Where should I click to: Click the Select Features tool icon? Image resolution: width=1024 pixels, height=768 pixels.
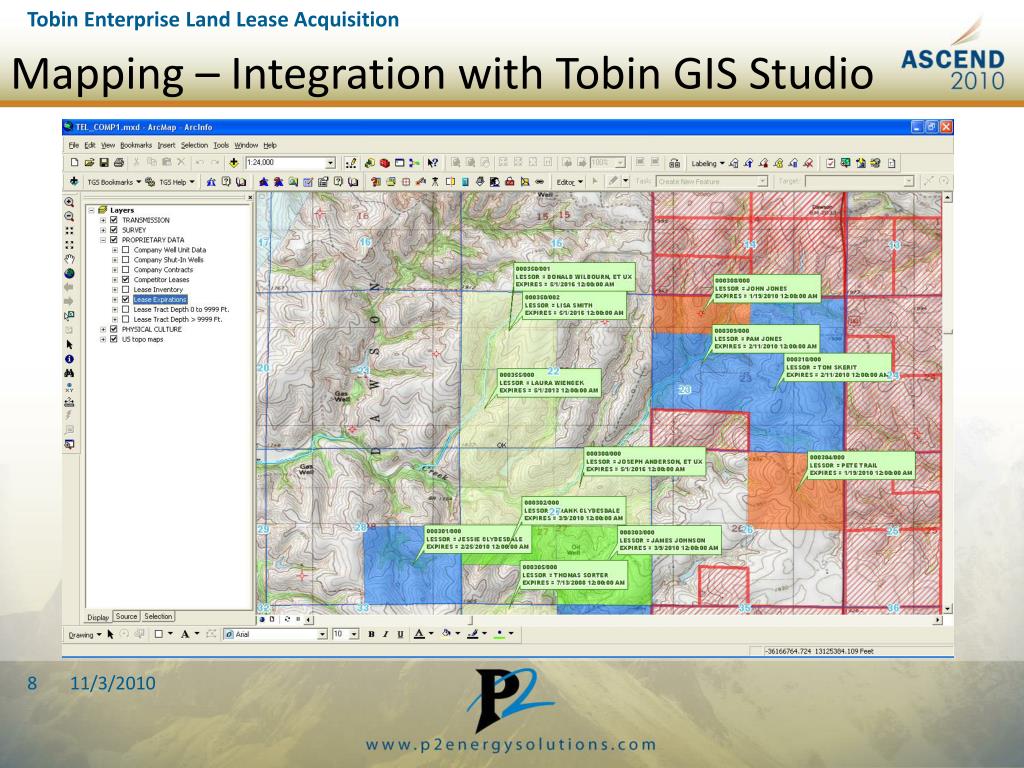[x=69, y=315]
